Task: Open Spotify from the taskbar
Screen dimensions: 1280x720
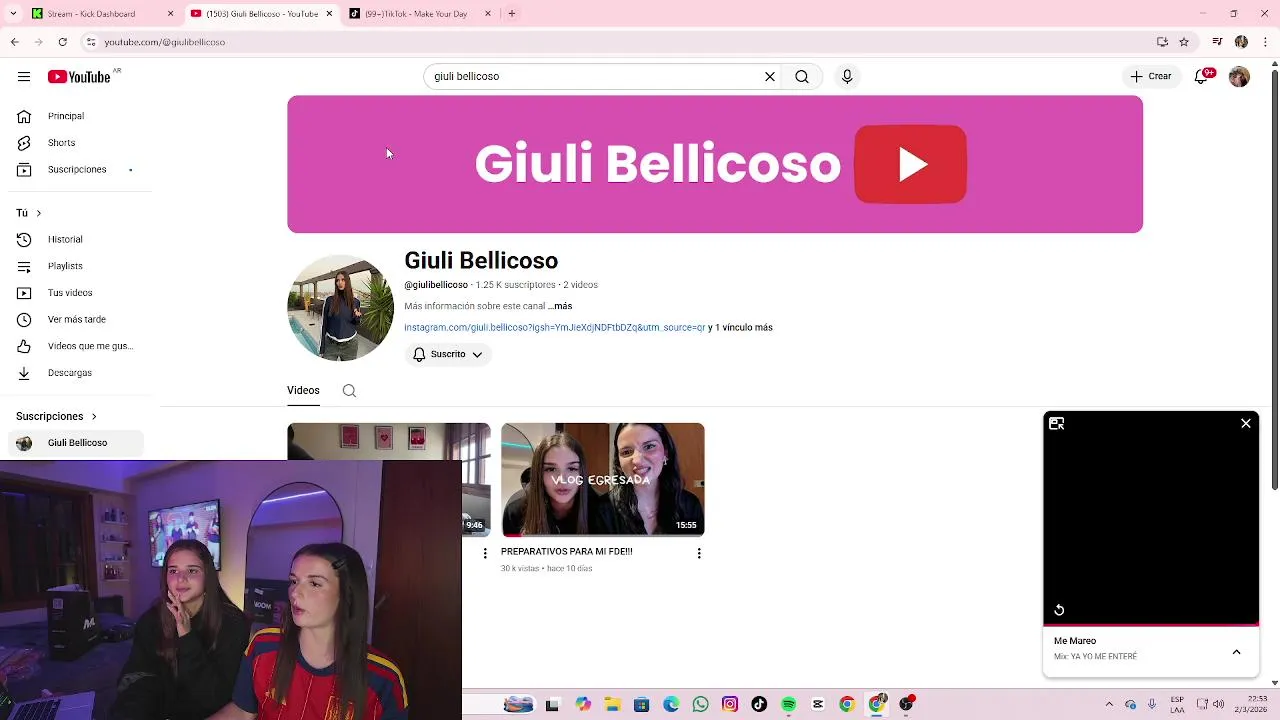Action: tap(789, 705)
